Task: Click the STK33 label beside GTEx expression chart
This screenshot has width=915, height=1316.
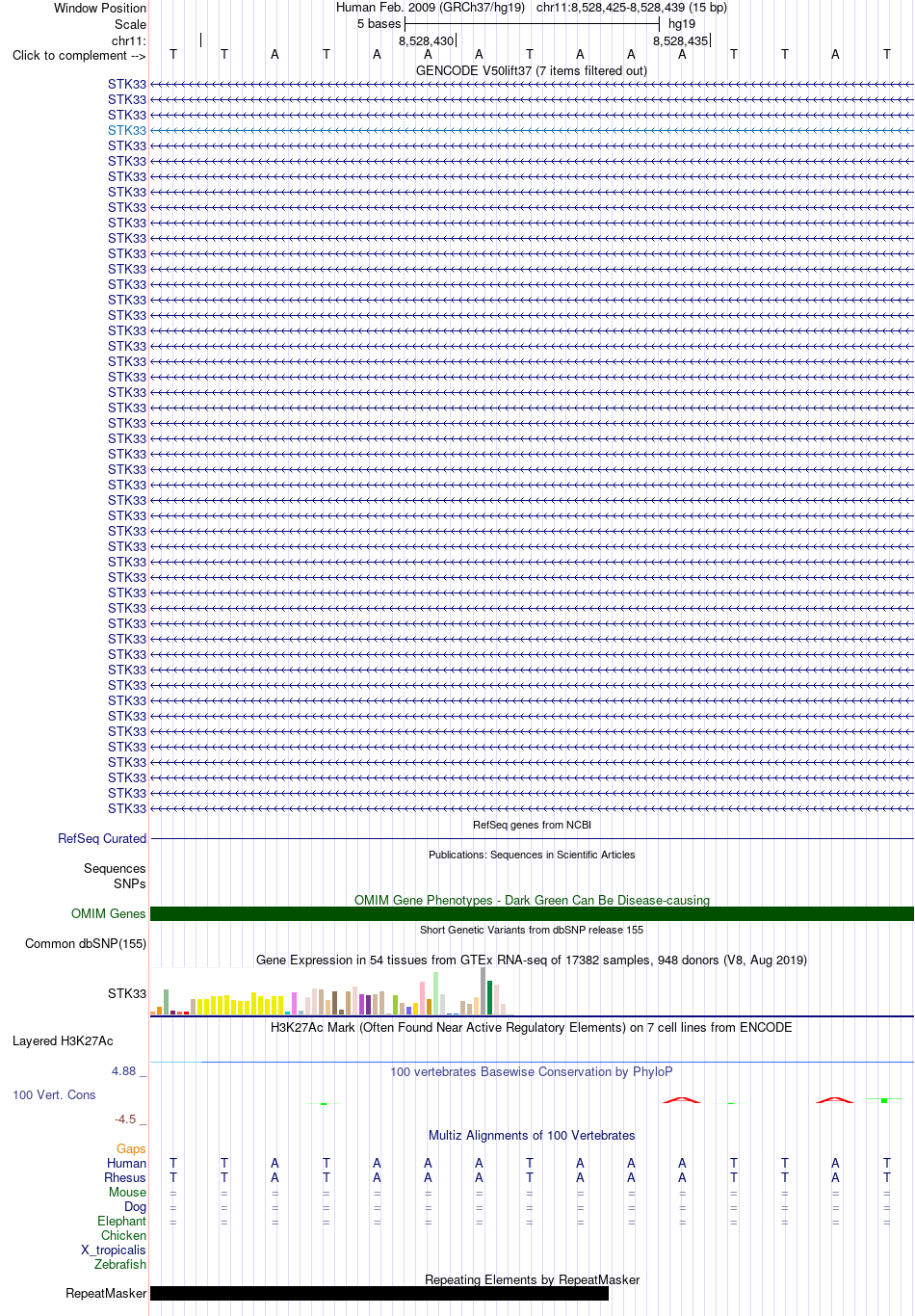Action: 127,993
